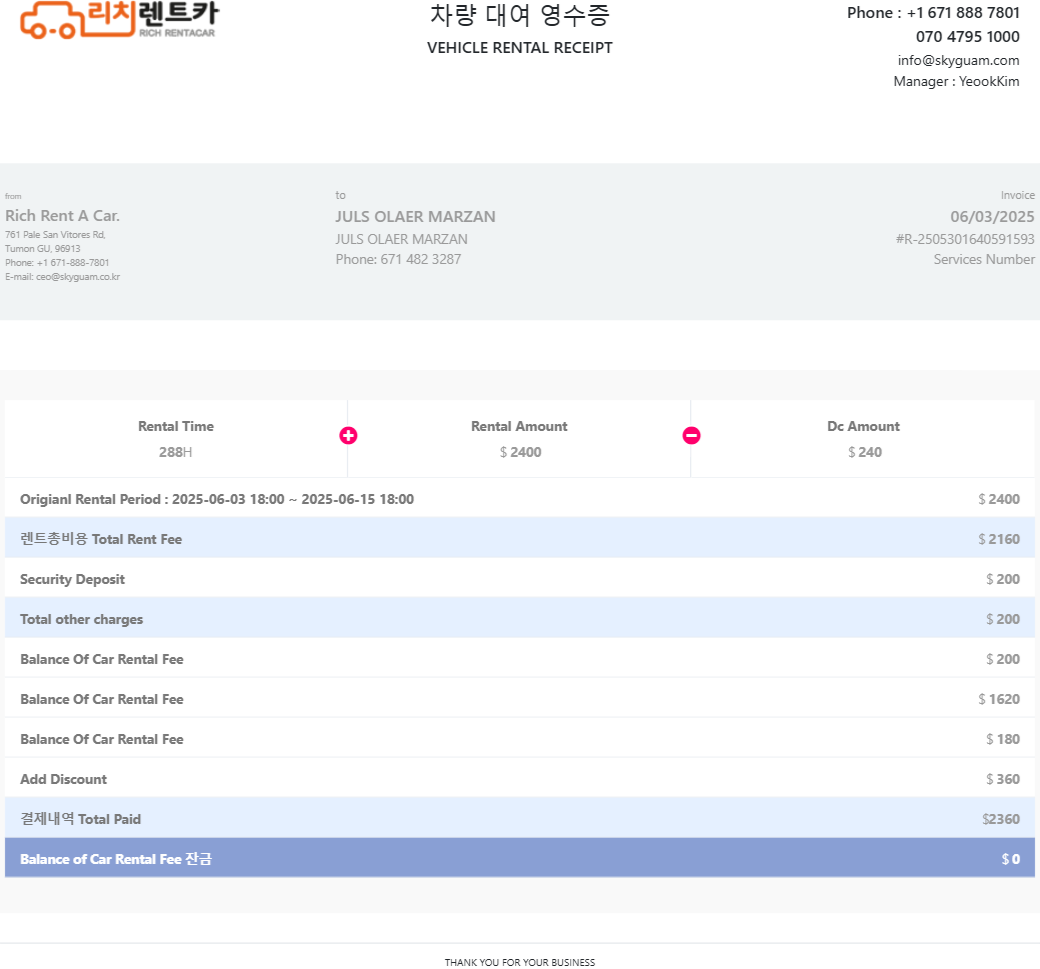Click the Rental Amount $ 2400 value
Image resolution: width=1040 pixels, height=969 pixels.
pos(521,452)
